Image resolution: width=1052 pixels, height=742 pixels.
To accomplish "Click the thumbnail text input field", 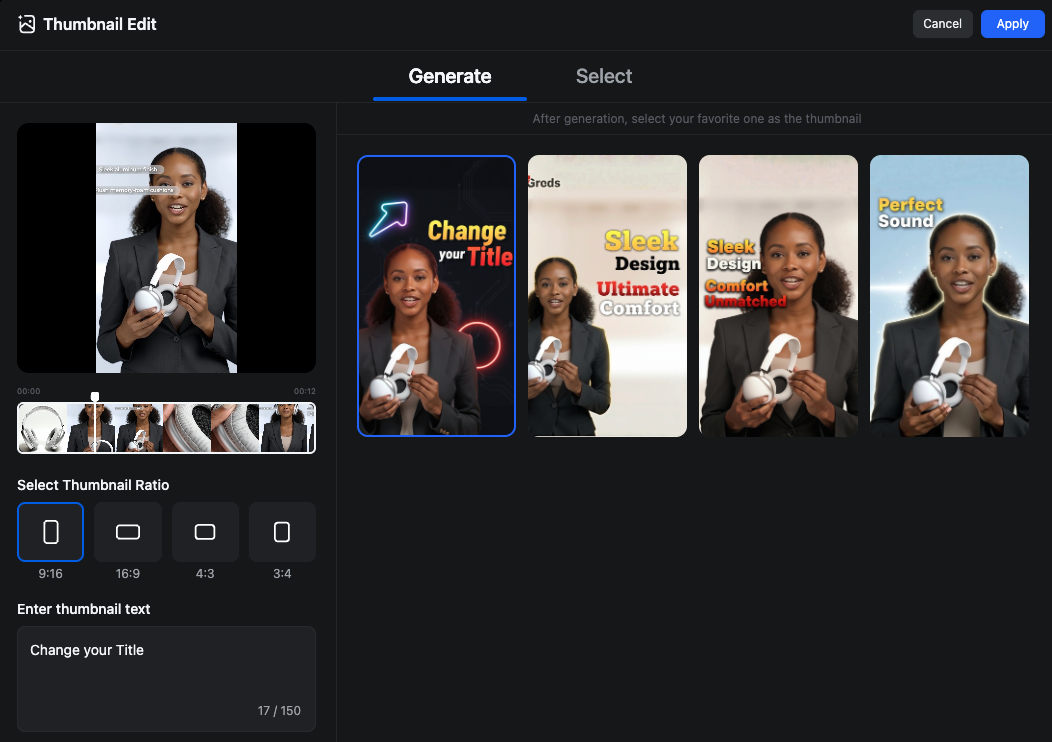I will click(x=166, y=678).
